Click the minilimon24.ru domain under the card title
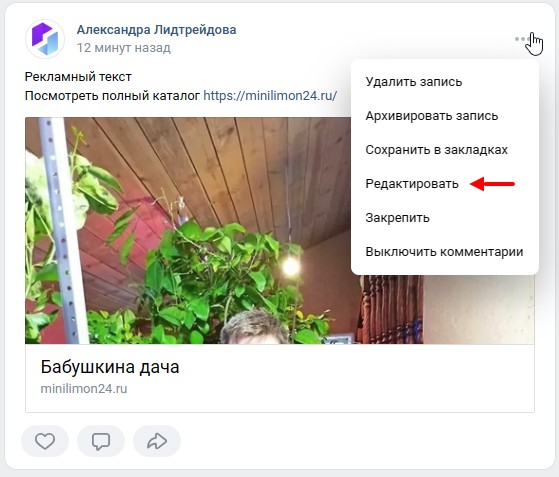The height and width of the screenshot is (477, 559). [84, 389]
